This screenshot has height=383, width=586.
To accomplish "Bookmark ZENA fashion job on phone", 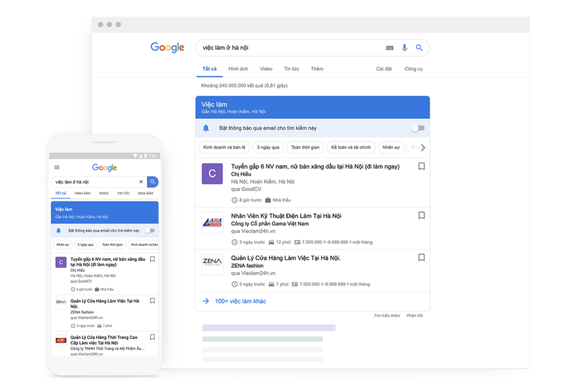I will tap(152, 300).
